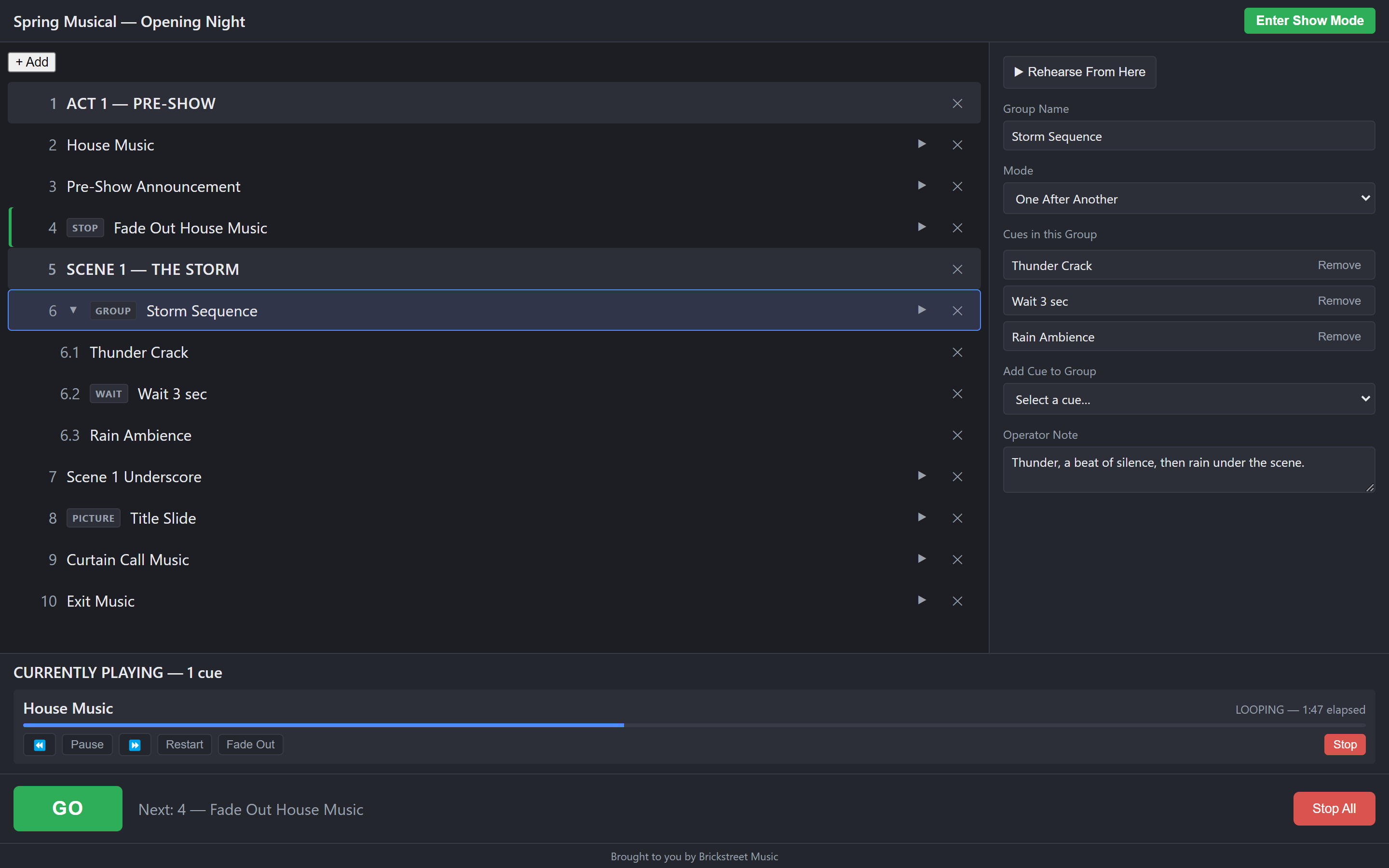Skip forward in House Music playback

[x=135, y=745]
